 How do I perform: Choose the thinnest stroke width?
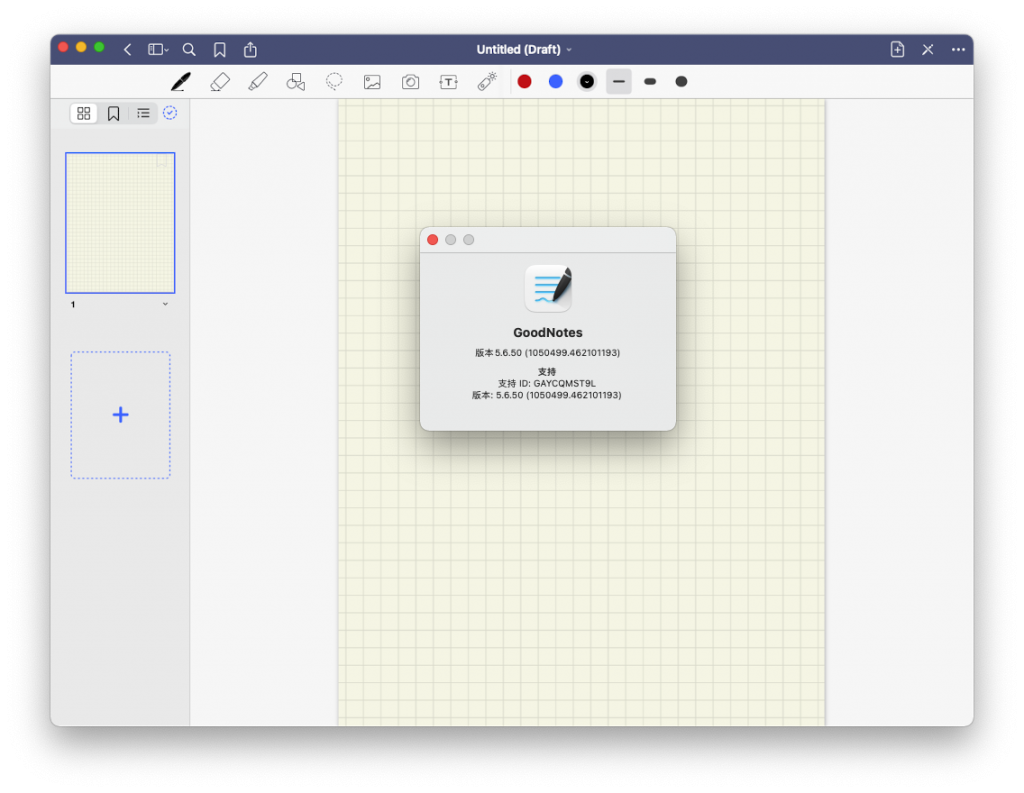[618, 82]
